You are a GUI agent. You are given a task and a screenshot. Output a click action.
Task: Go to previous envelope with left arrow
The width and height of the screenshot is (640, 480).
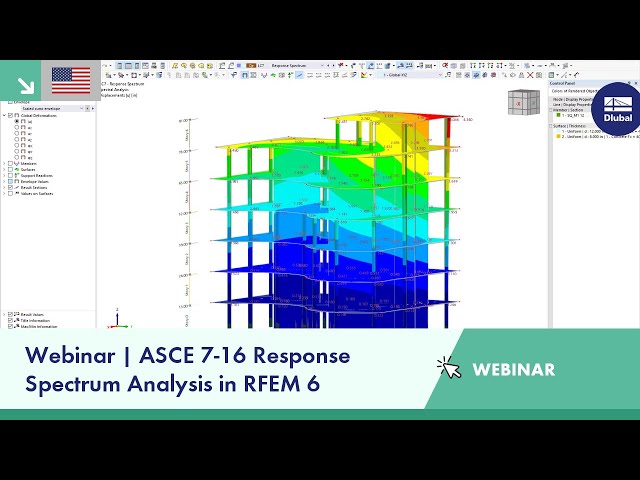(x=87, y=109)
